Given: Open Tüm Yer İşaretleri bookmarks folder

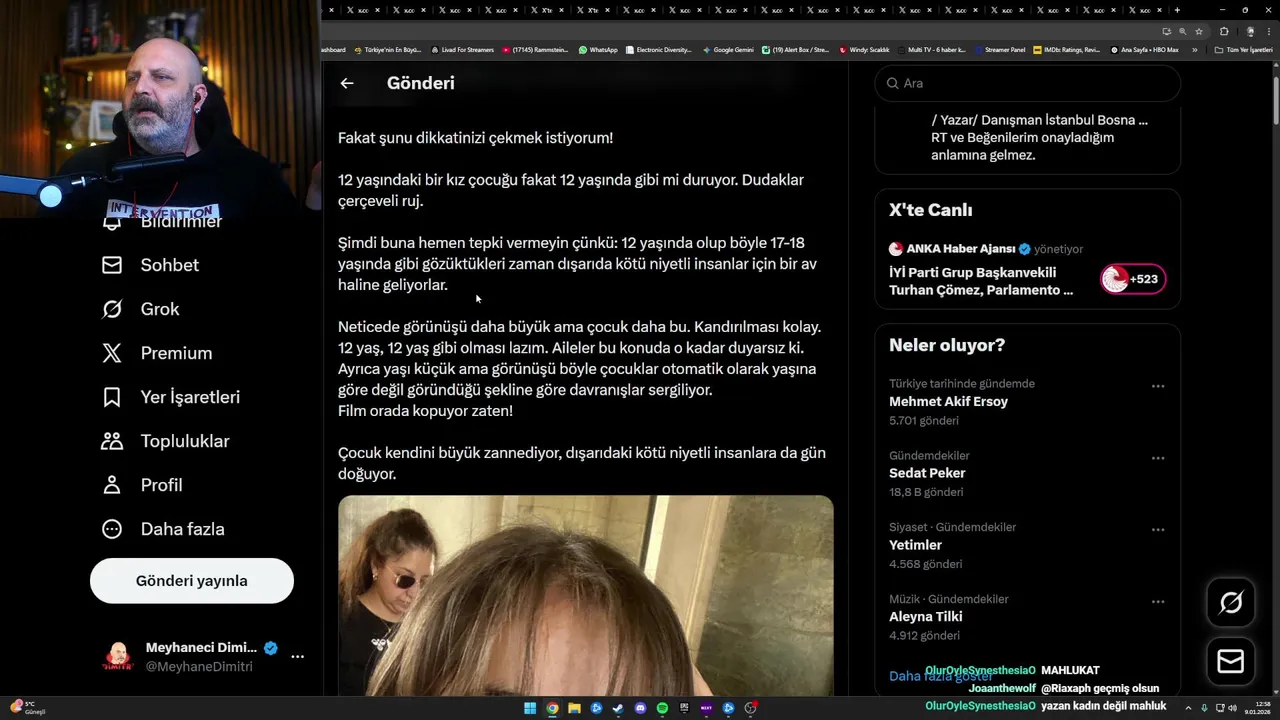Looking at the screenshot, I should click(x=1244, y=49).
